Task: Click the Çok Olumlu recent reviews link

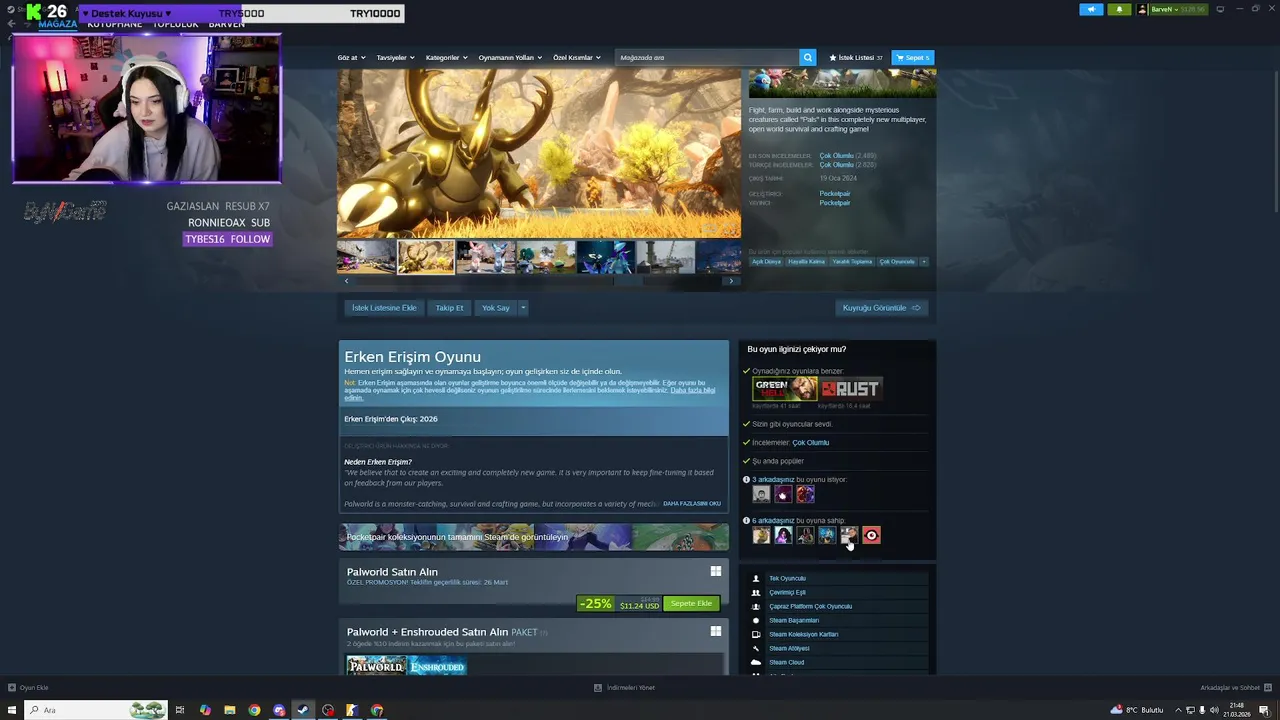Action: (x=836, y=156)
